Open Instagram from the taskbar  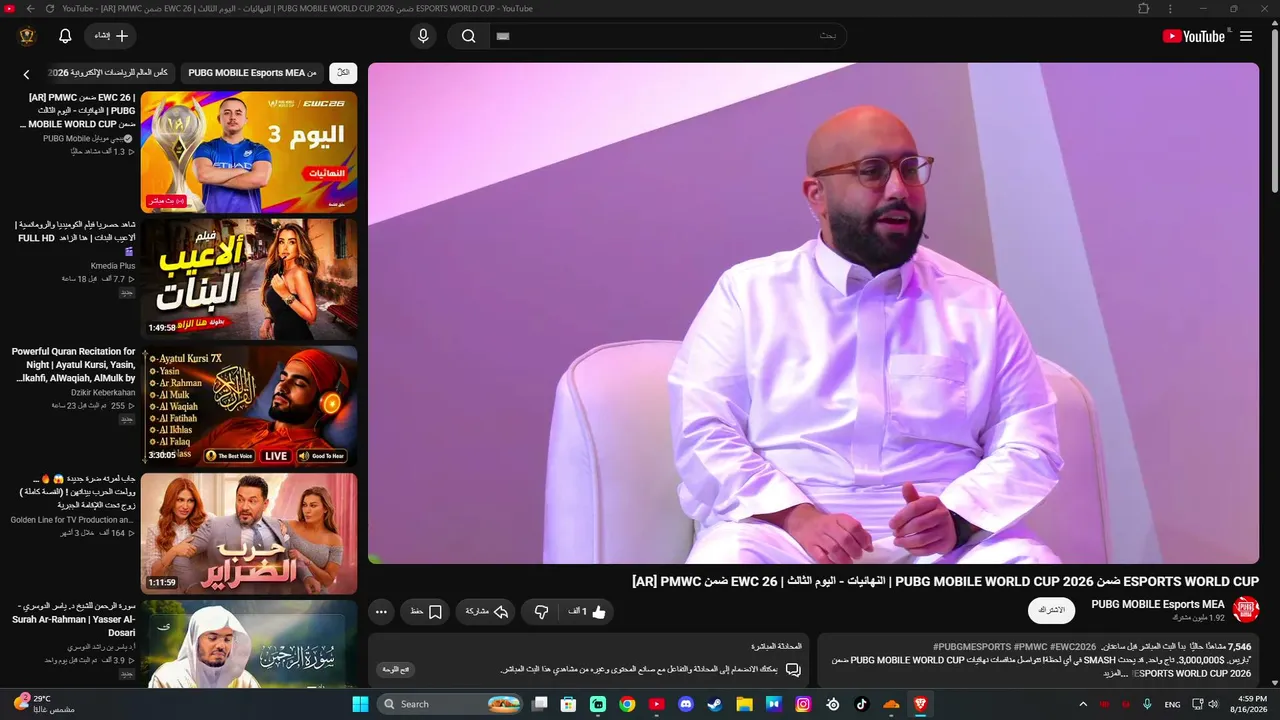(803, 704)
